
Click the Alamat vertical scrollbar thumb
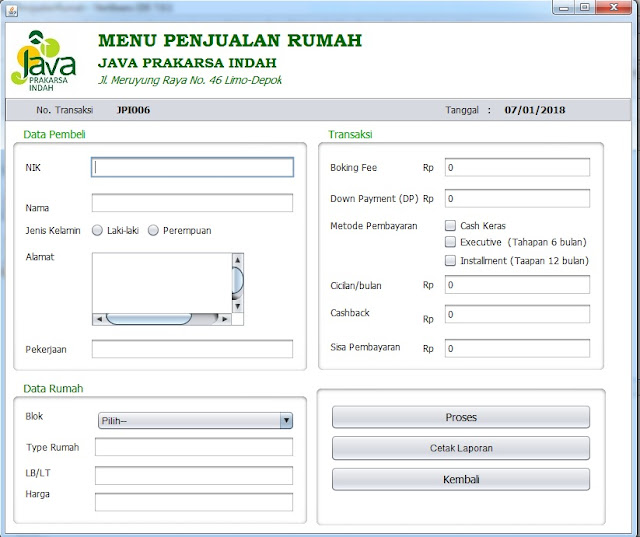tap(238, 280)
